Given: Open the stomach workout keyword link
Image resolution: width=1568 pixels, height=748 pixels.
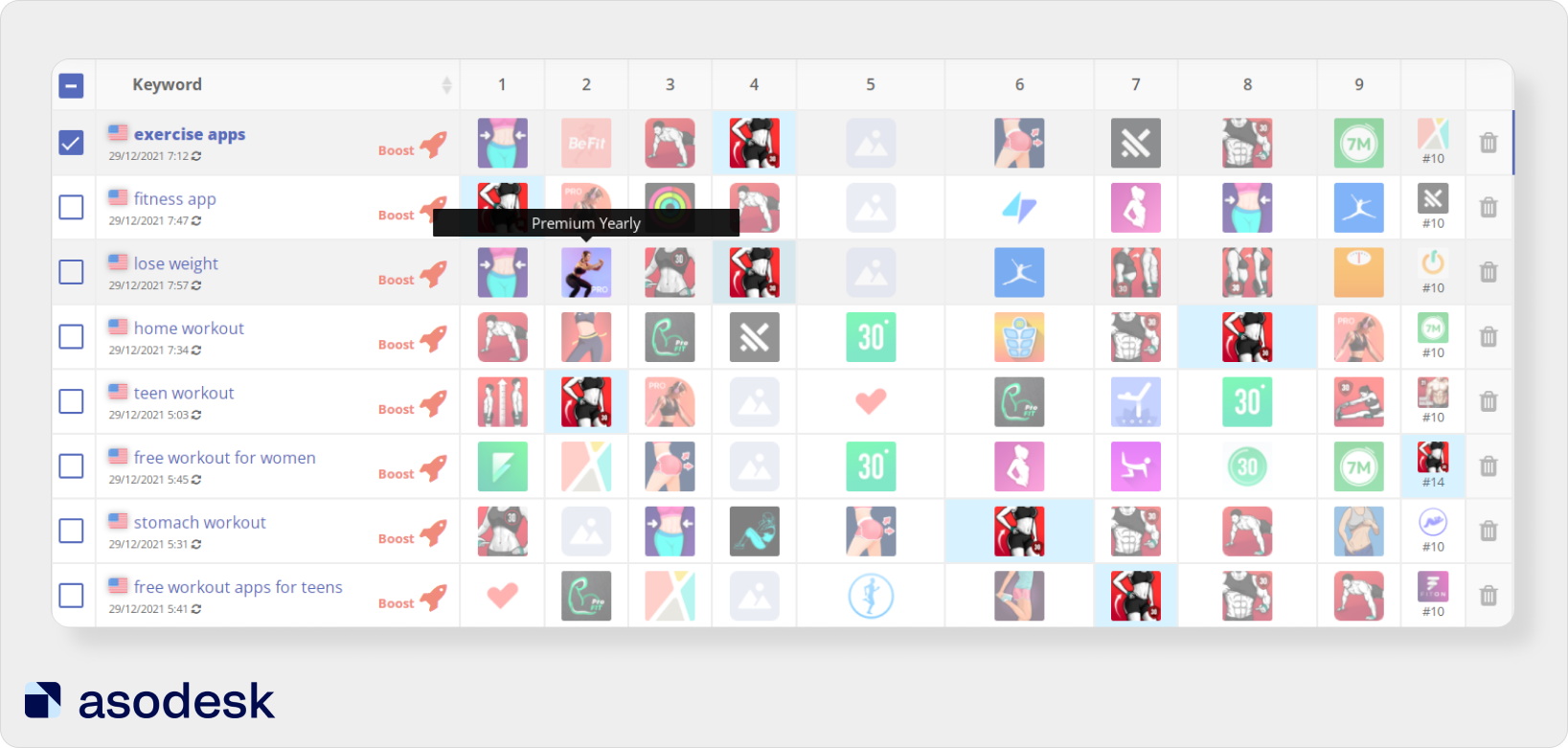Looking at the screenshot, I should point(199,522).
